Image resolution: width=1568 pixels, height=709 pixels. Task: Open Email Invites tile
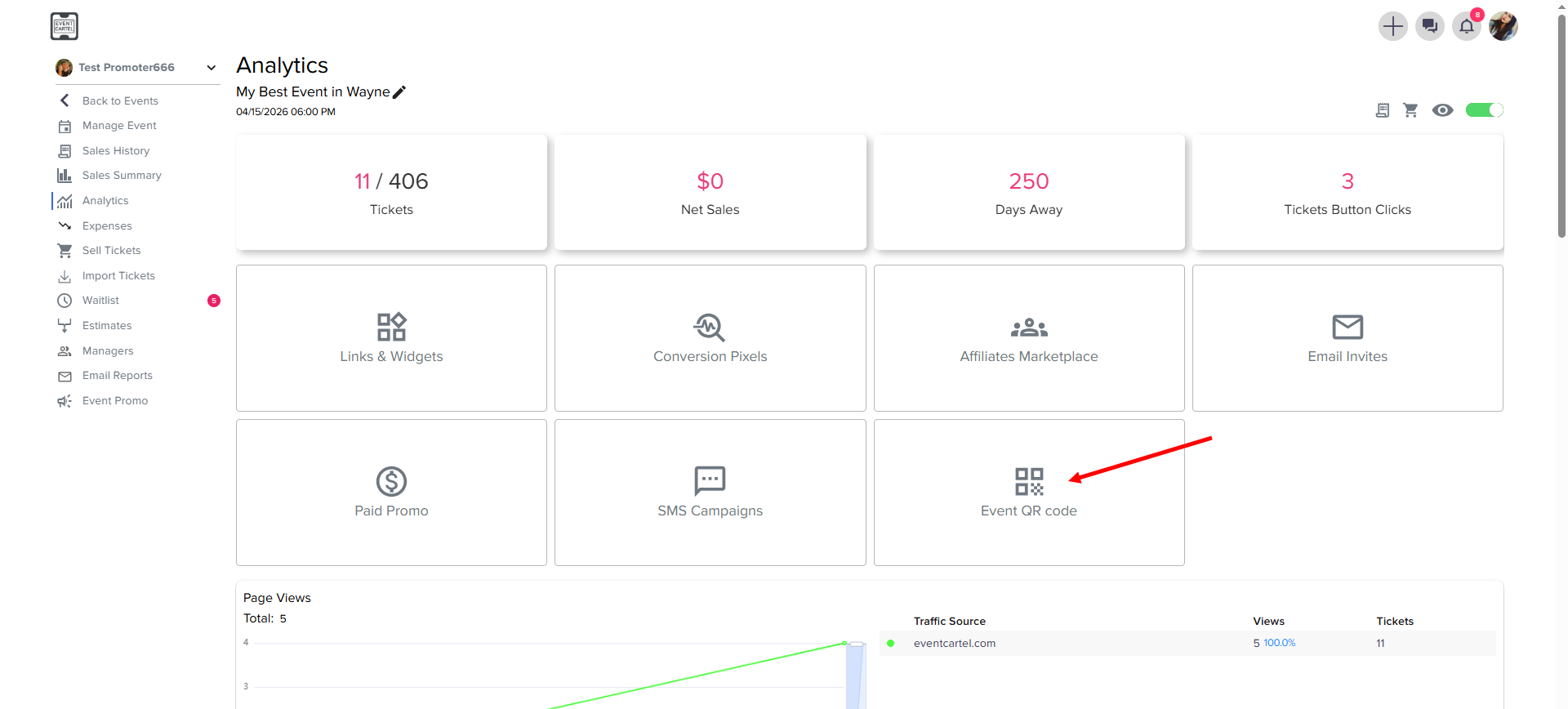point(1347,338)
